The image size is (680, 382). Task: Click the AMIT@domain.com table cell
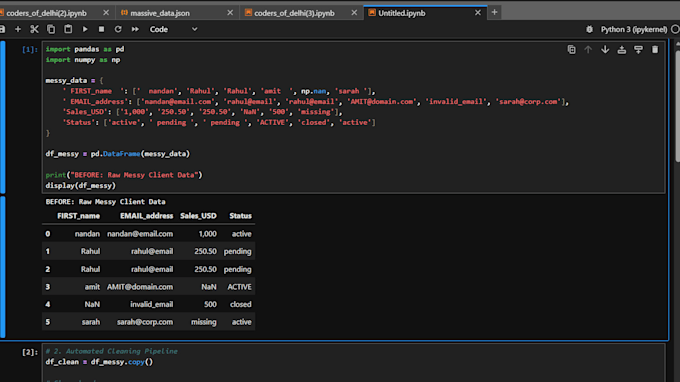point(140,287)
